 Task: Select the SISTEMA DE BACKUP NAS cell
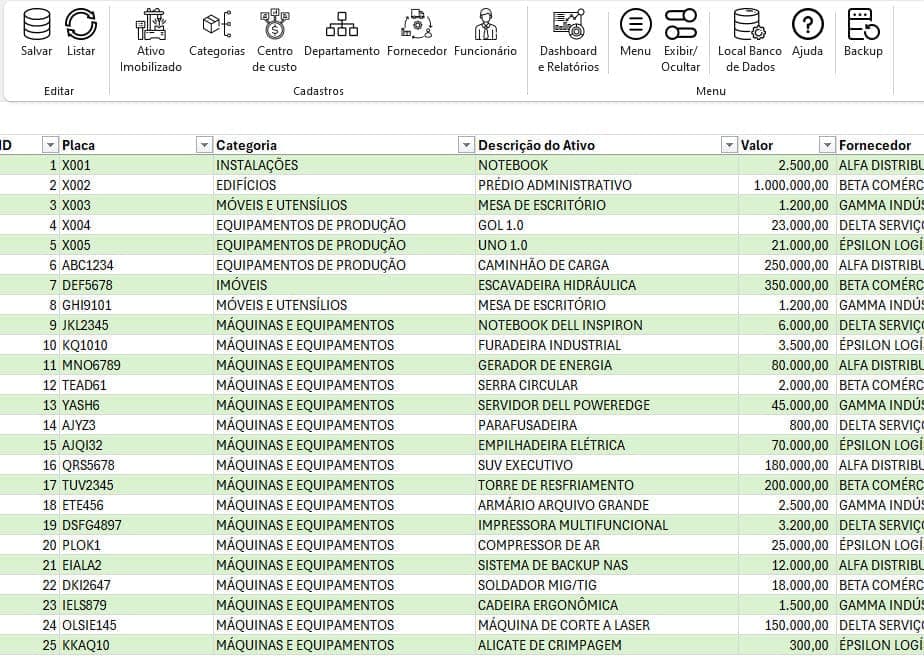tap(607, 565)
